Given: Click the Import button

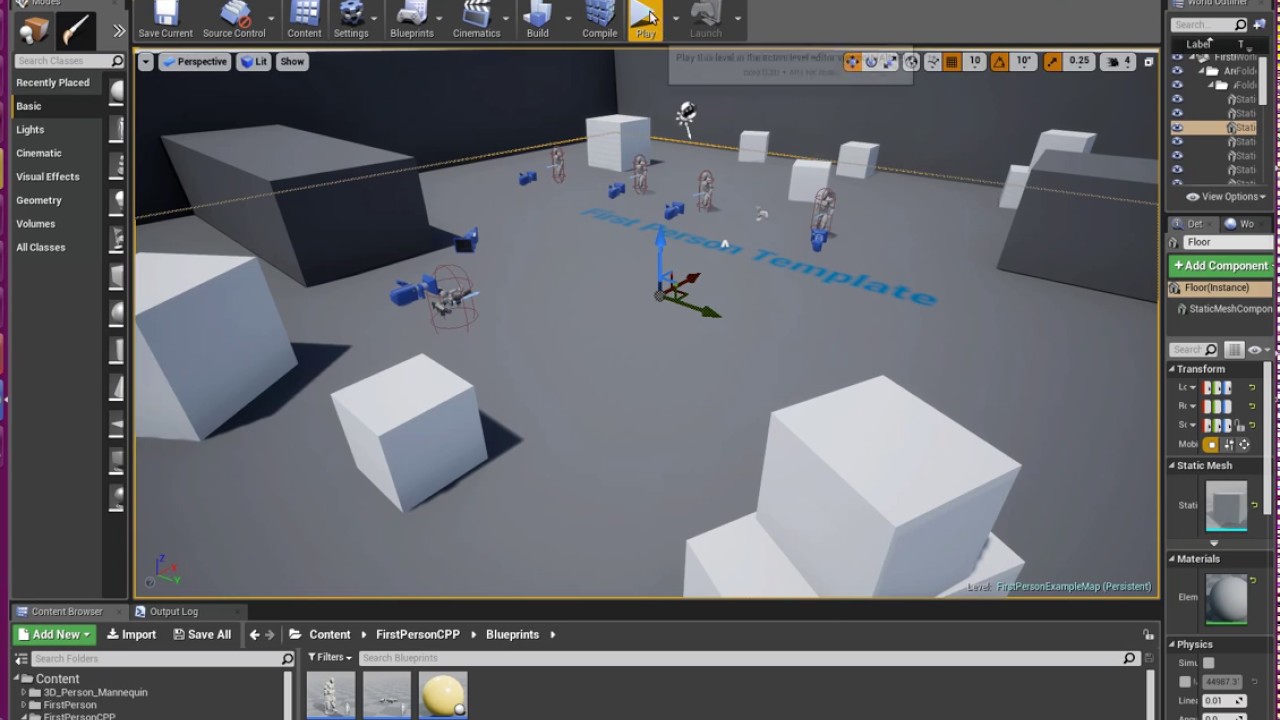Looking at the screenshot, I should click(132, 634).
